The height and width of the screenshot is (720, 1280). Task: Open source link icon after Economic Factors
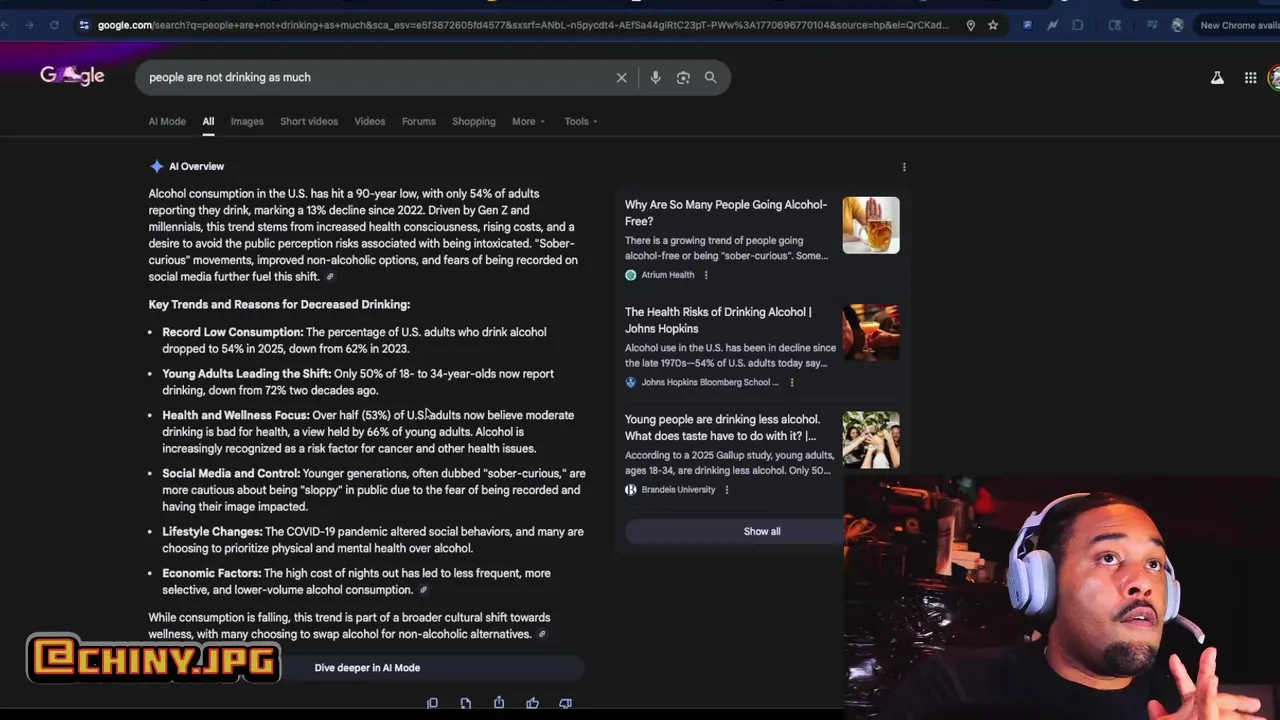(x=423, y=590)
